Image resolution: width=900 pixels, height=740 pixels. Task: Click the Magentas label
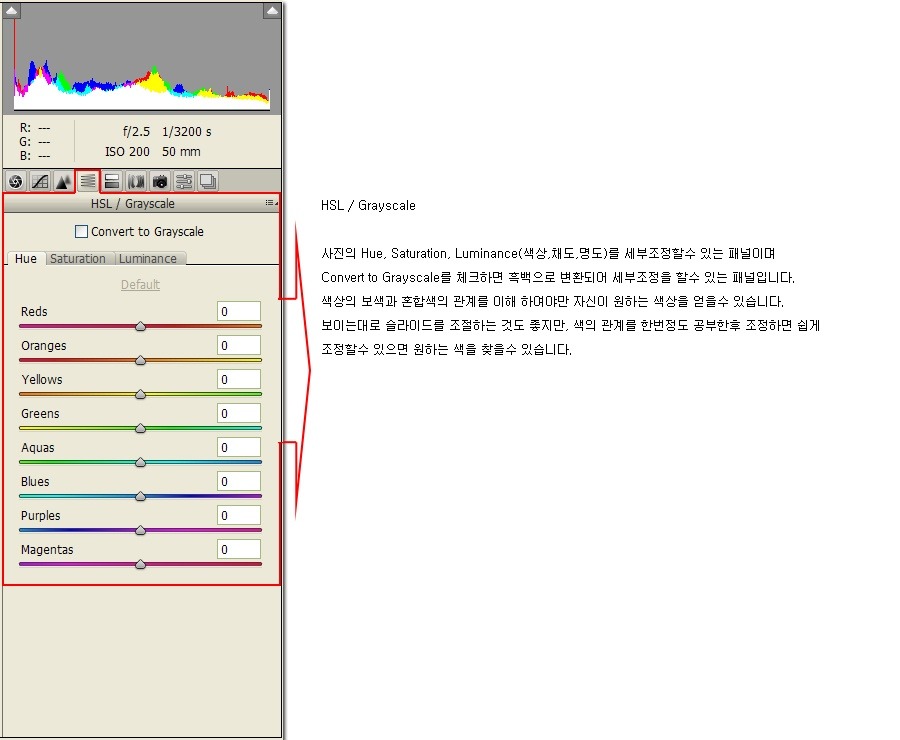[47, 549]
